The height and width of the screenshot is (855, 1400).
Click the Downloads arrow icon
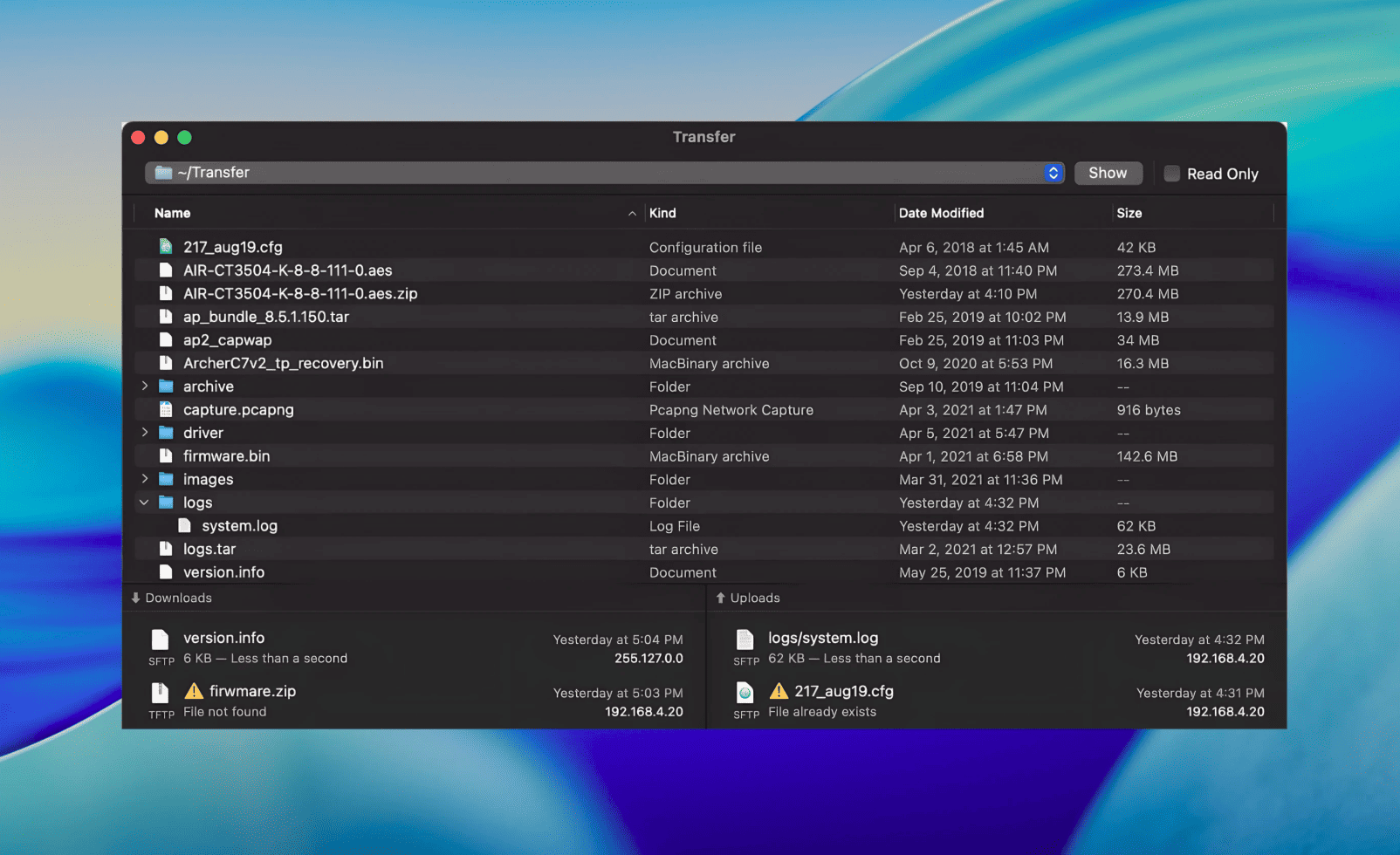click(135, 598)
